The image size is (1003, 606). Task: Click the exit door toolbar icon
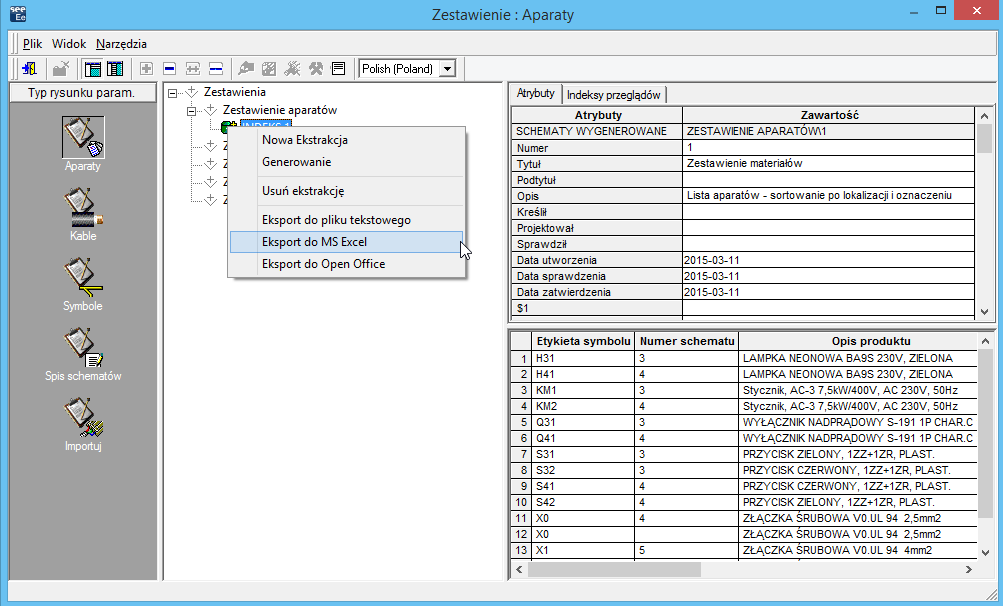29,68
